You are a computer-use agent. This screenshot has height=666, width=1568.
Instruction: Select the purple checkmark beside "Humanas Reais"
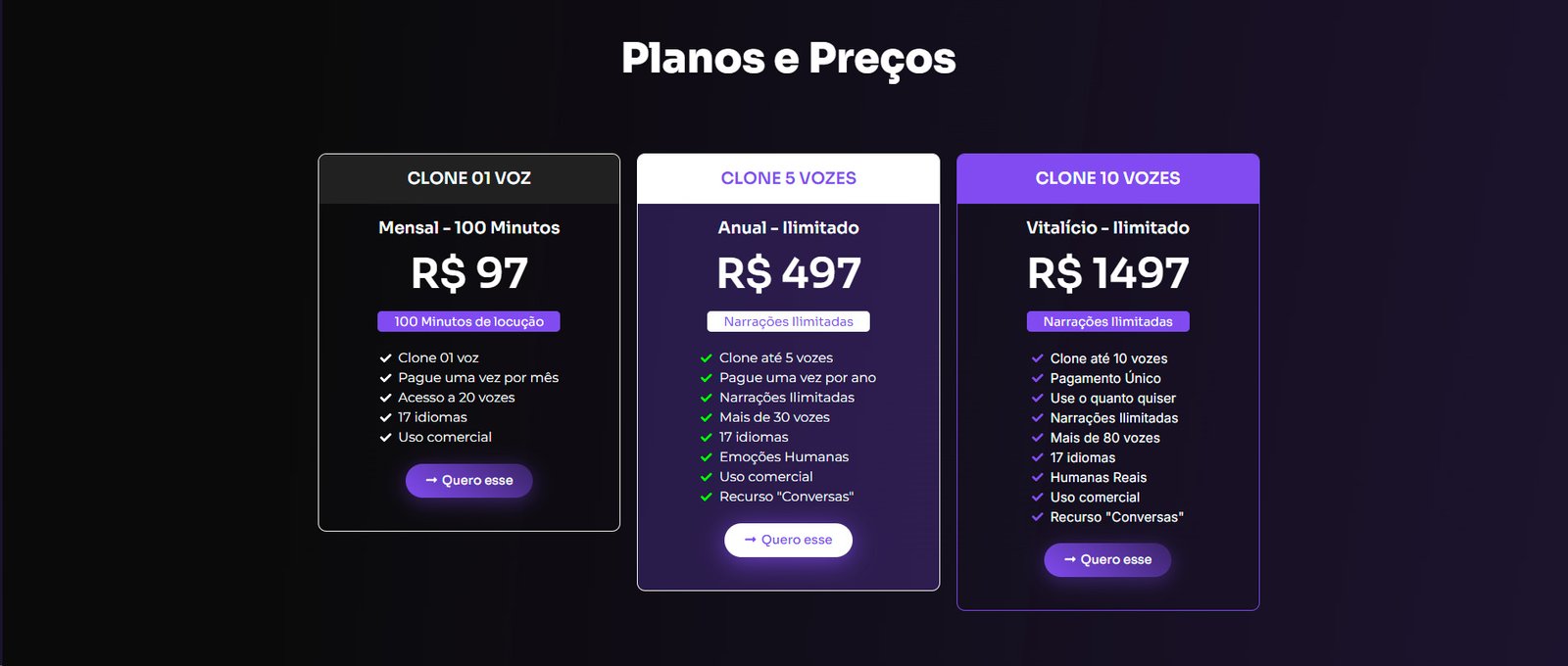pos(1038,477)
